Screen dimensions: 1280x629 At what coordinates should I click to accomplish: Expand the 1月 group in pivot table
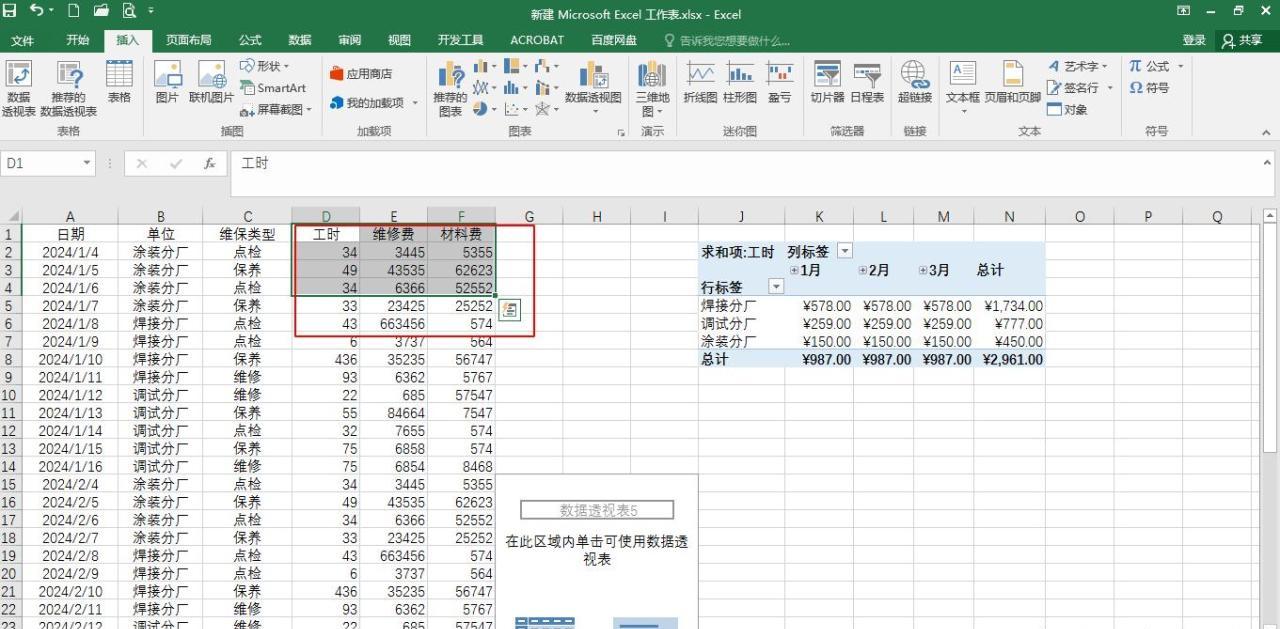tap(795, 270)
